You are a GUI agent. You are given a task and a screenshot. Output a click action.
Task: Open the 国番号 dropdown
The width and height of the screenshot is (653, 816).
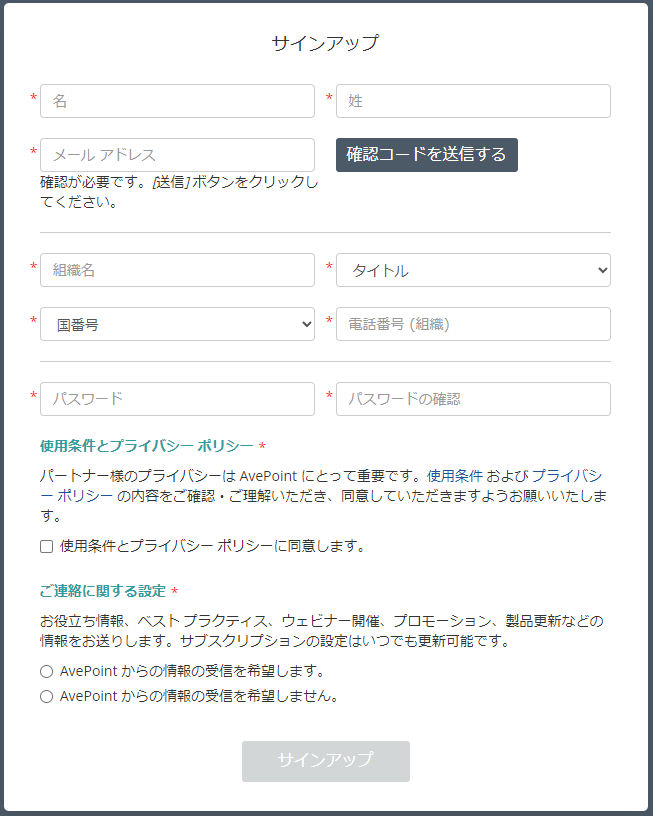click(177, 324)
